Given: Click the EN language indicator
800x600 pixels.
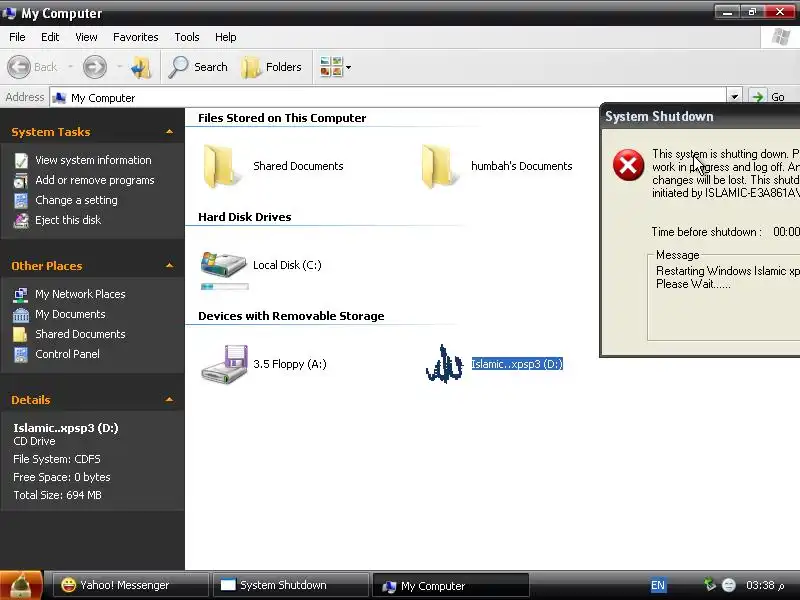Looking at the screenshot, I should pyautogui.click(x=658, y=585).
